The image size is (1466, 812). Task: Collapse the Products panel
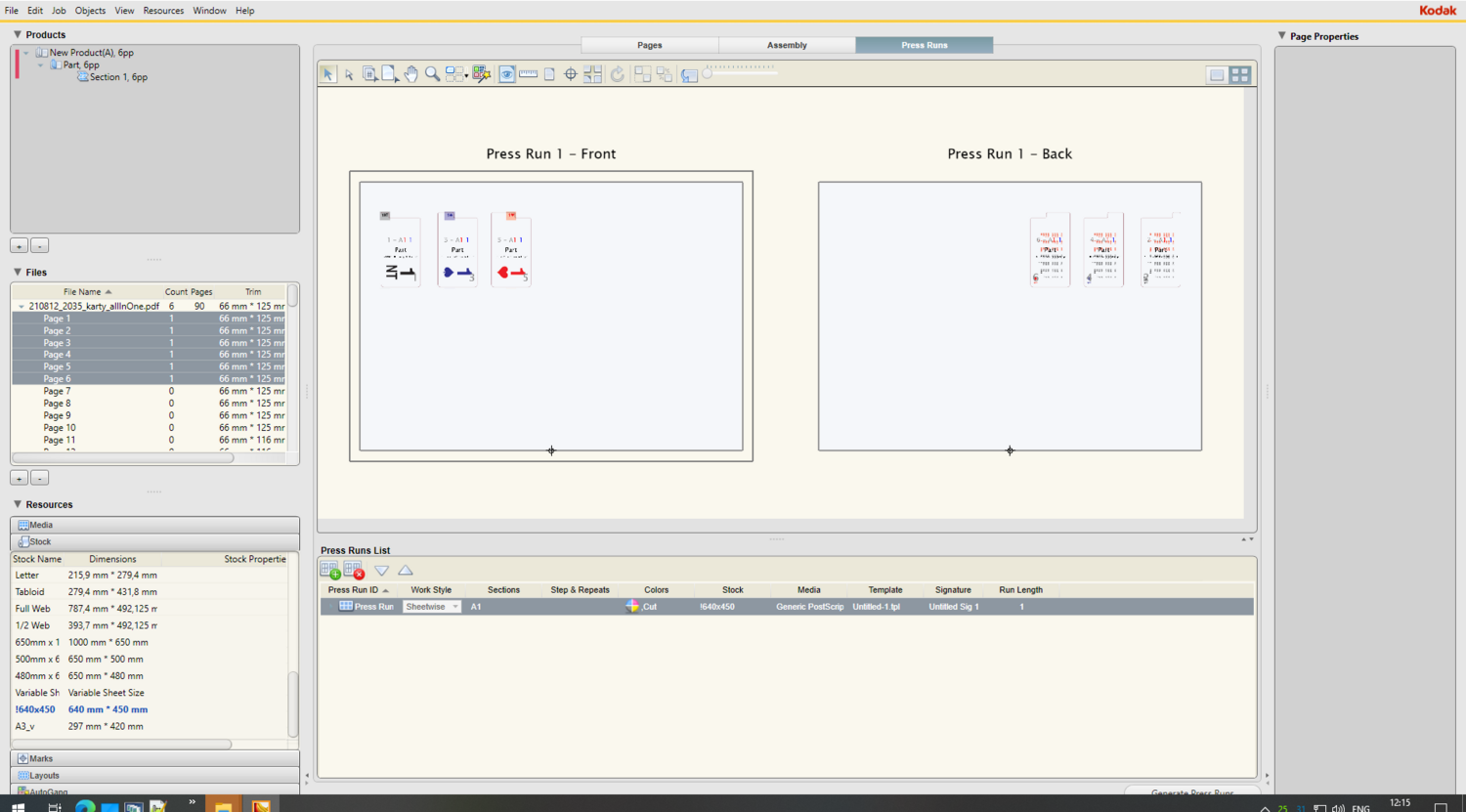[17, 34]
